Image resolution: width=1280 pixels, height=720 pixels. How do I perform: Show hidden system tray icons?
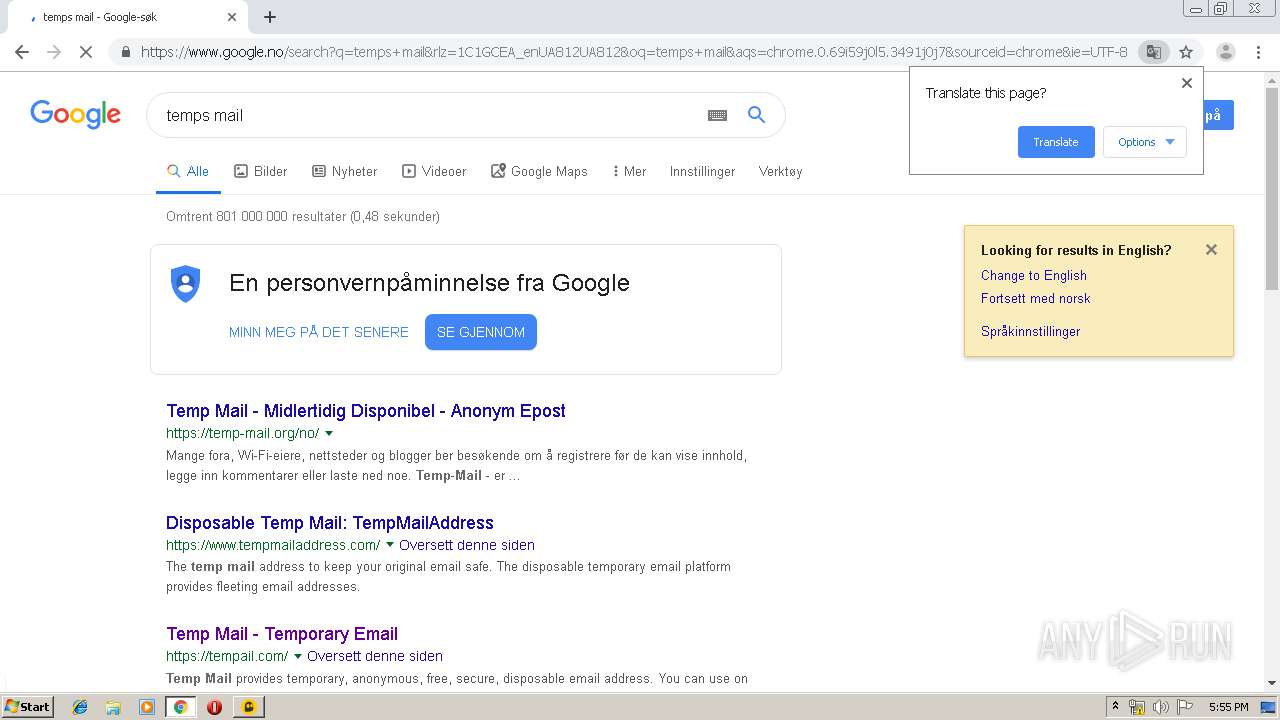click(1116, 707)
